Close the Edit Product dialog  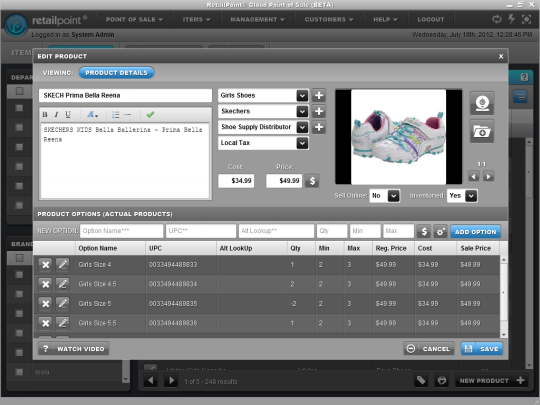(x=501, y=56)
